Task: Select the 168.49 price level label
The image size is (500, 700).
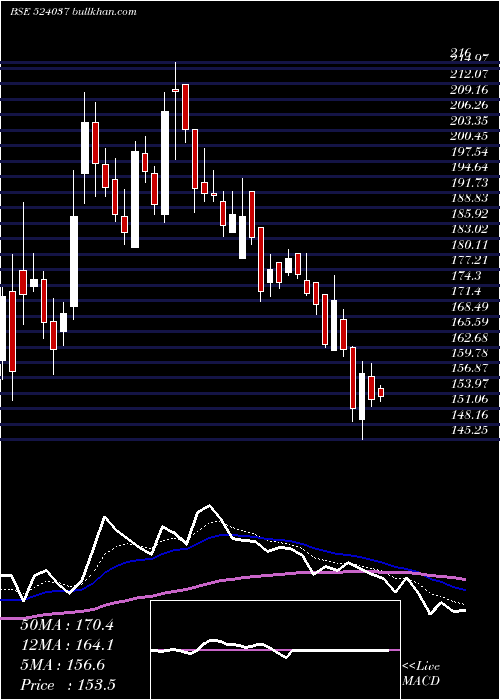Action: pos(469,306)
